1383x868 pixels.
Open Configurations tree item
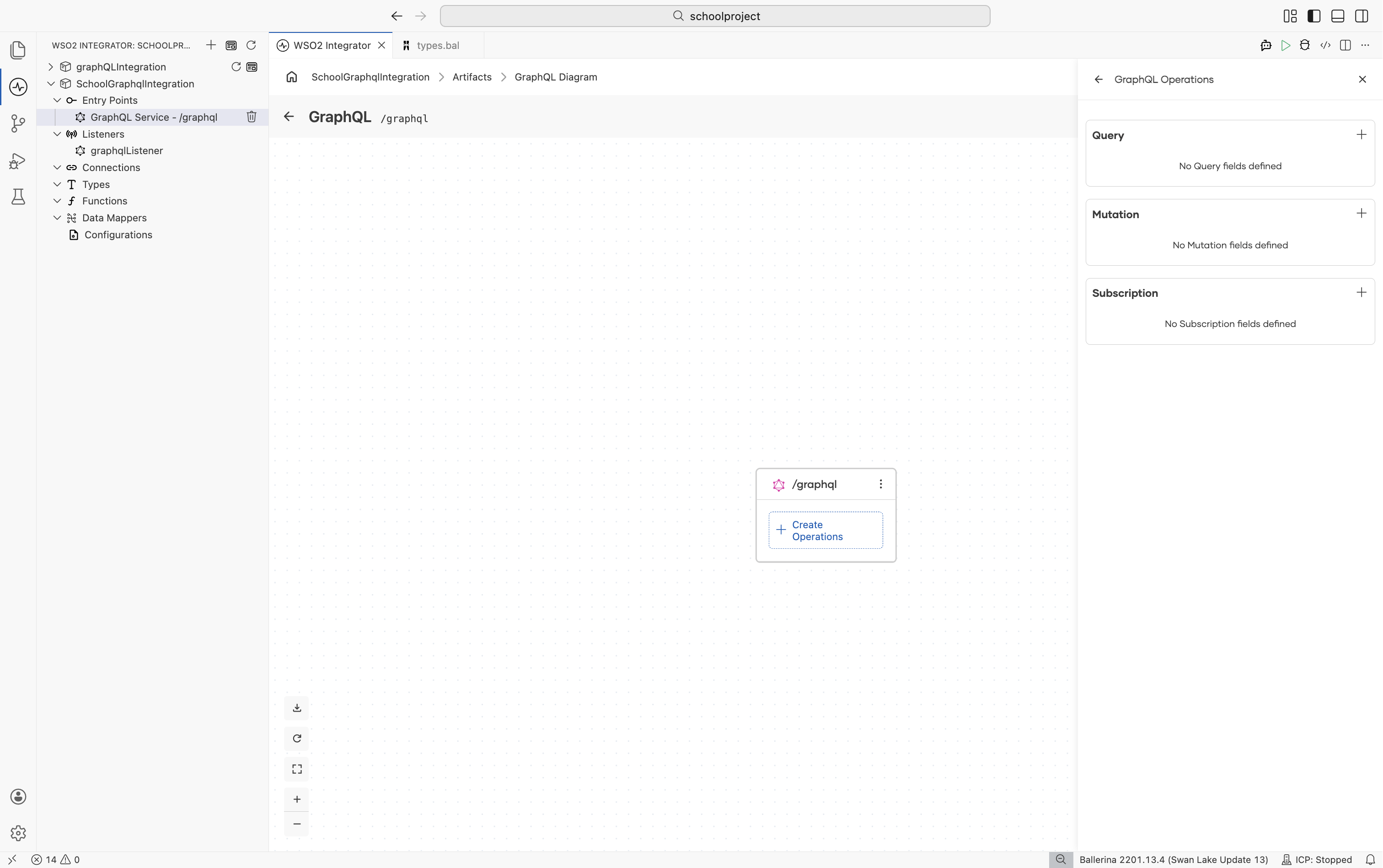point(118,235)
